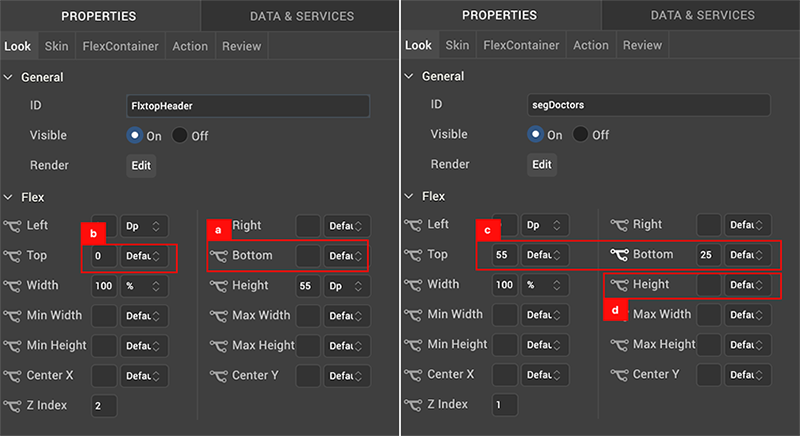Click the link icon beside Width in FlxtopHeader panel
The image size is (800, 436).
point(12,286)
